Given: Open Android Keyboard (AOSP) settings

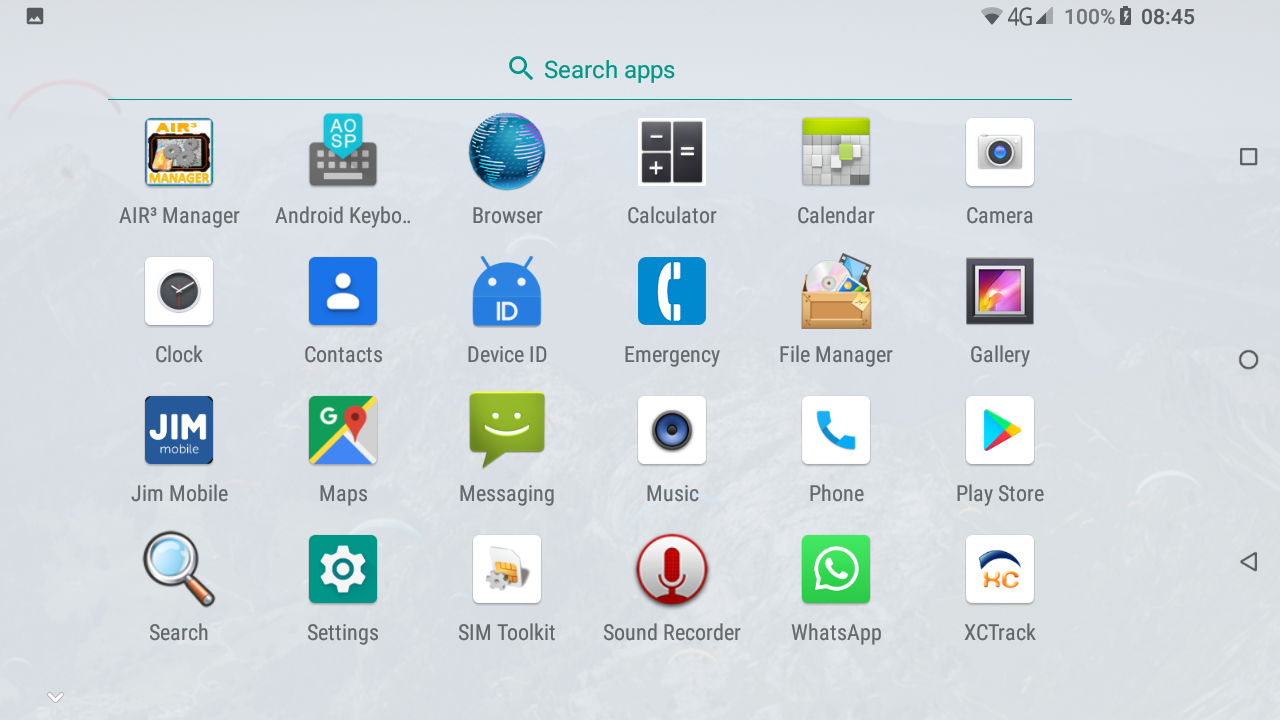Looking at the screenshot, I should point(343,152).
